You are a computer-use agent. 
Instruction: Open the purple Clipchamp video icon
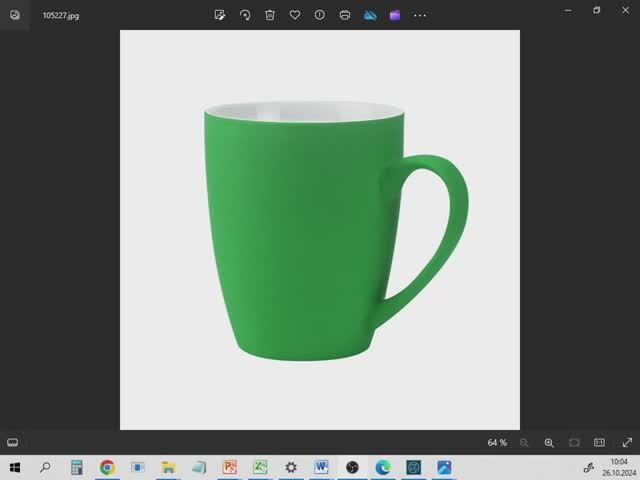(395, 15)
